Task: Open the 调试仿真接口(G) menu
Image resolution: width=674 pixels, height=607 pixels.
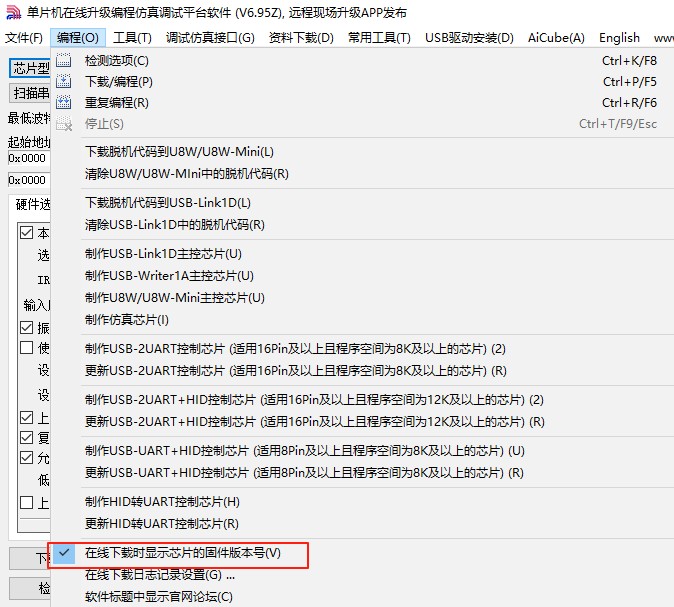Action: (210, 38)
